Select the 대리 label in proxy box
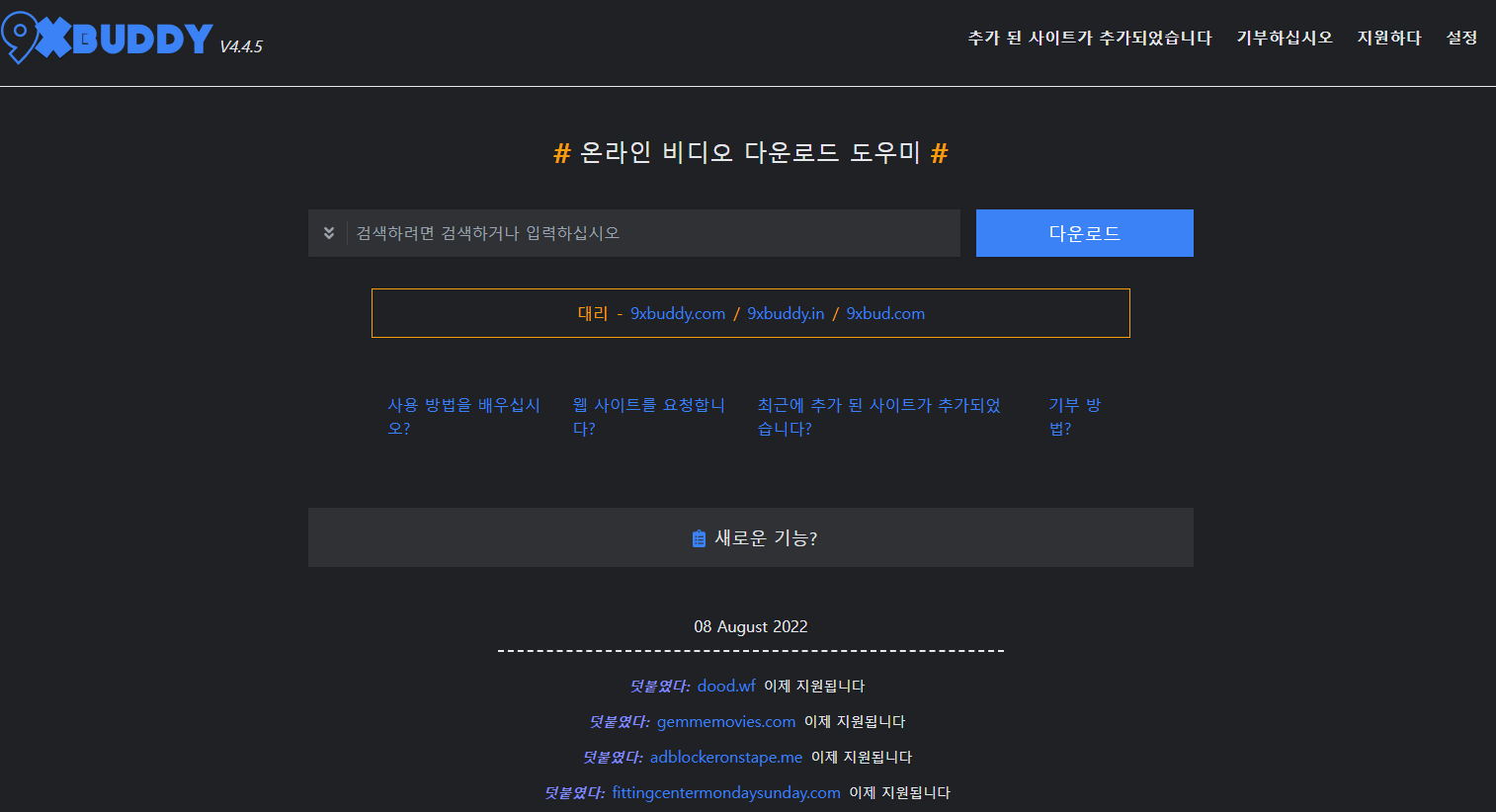Image resolution: width=1496 pixels, height=812 pixels. 593,313
